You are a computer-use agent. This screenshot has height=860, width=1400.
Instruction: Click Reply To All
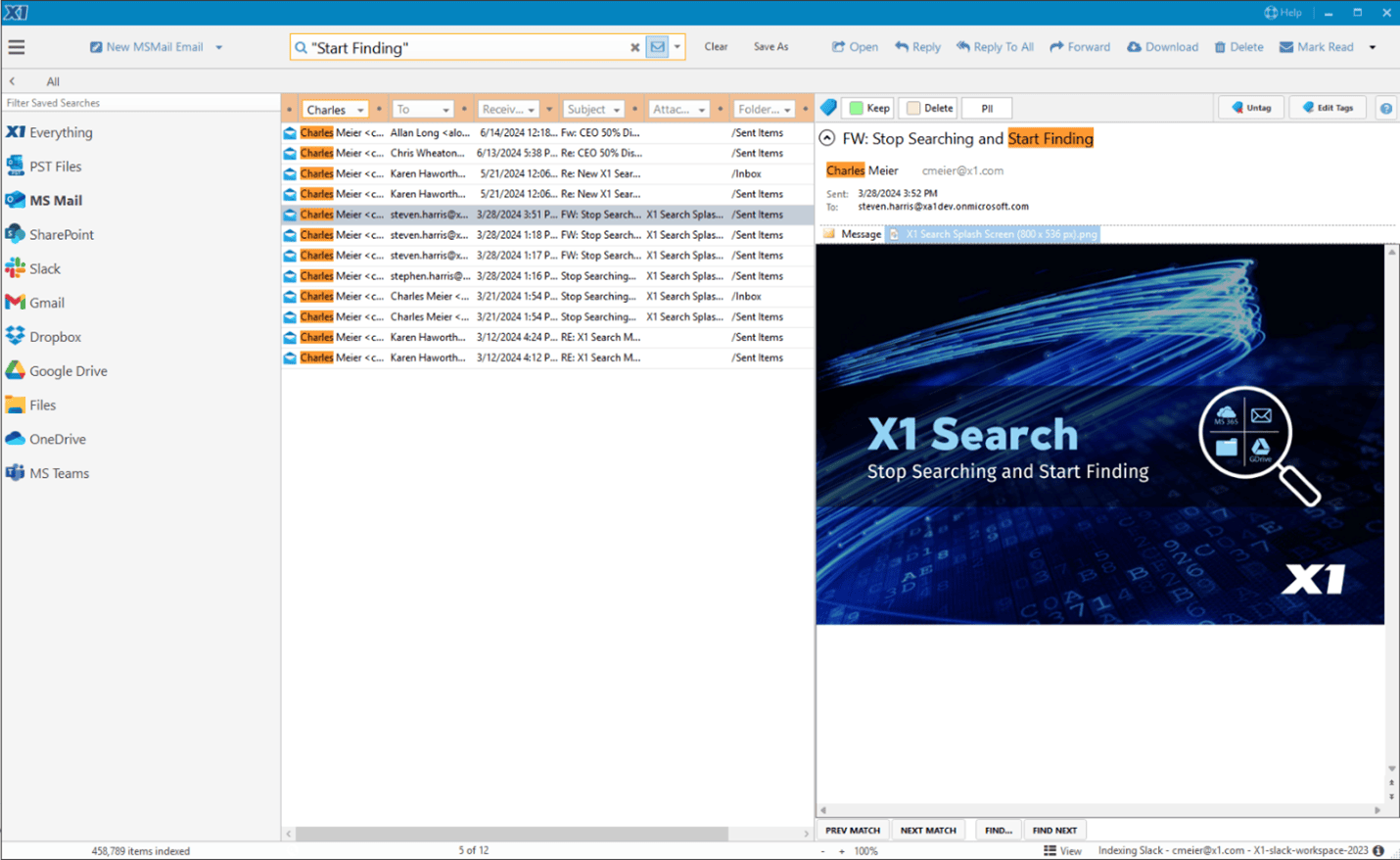[x=995, y=46]
